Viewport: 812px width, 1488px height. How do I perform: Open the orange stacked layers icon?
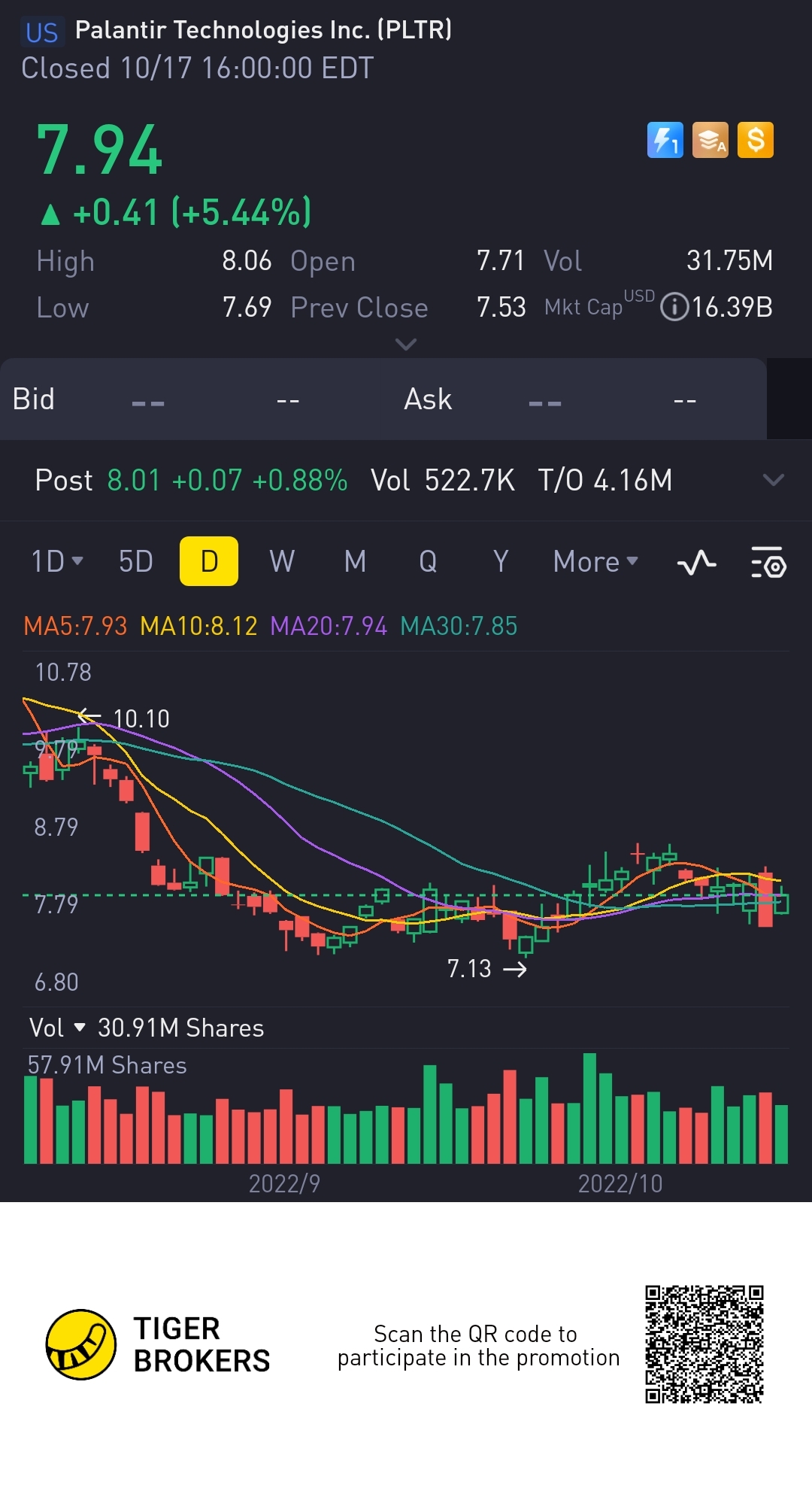710,140
